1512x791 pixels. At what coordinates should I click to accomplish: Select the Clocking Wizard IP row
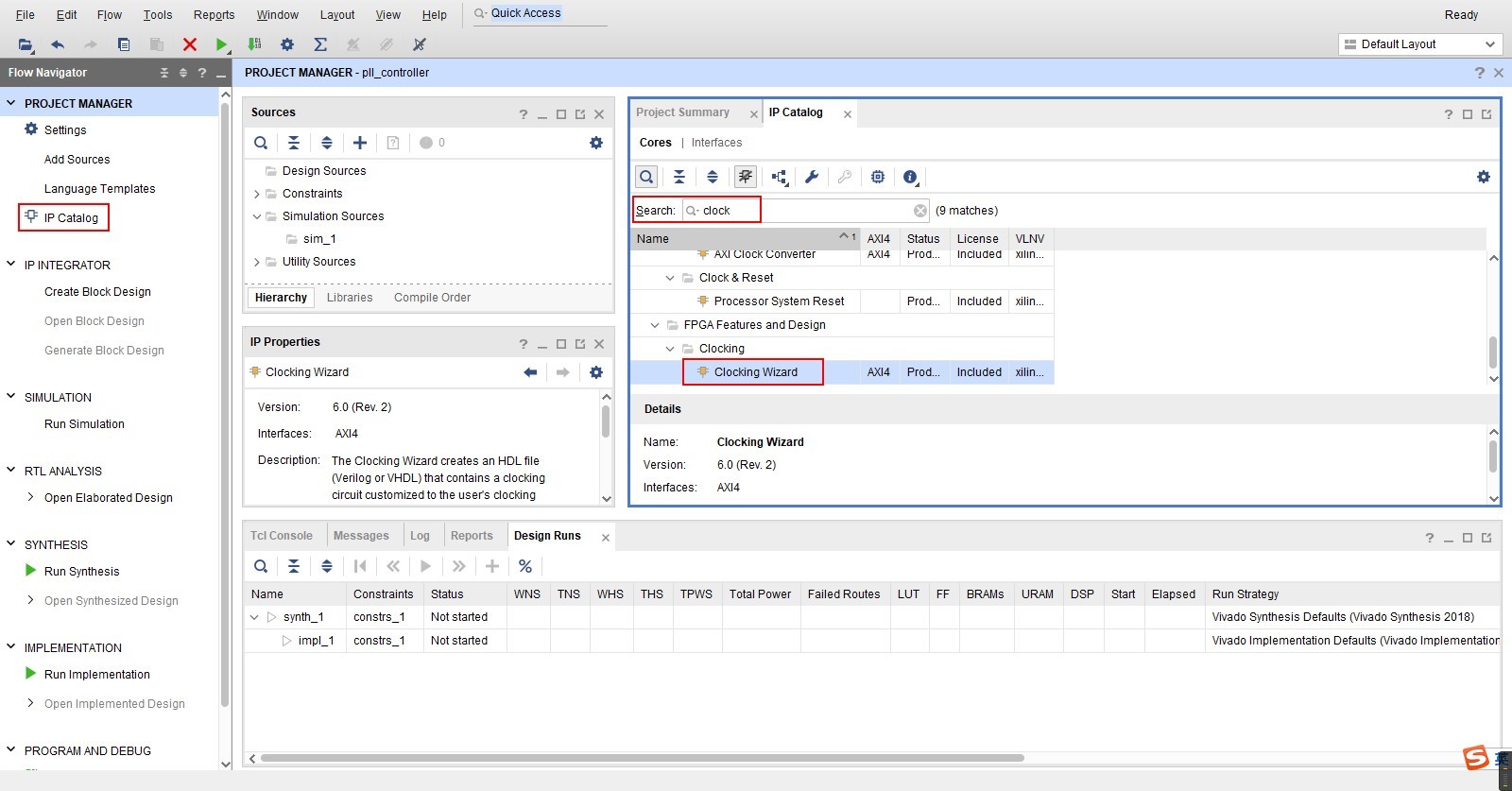pos(841,372)
